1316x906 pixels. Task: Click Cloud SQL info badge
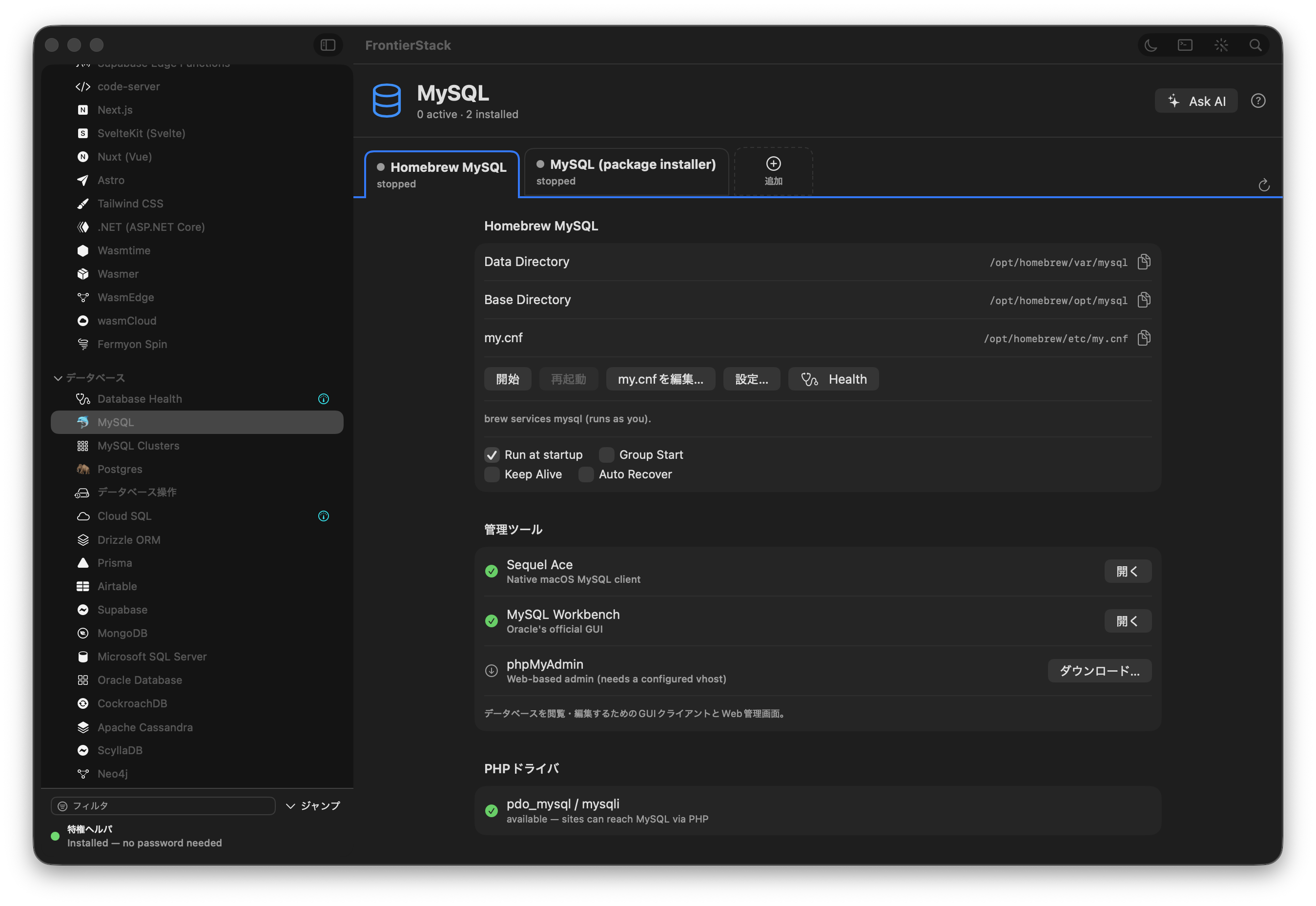(x=324, y=516)
